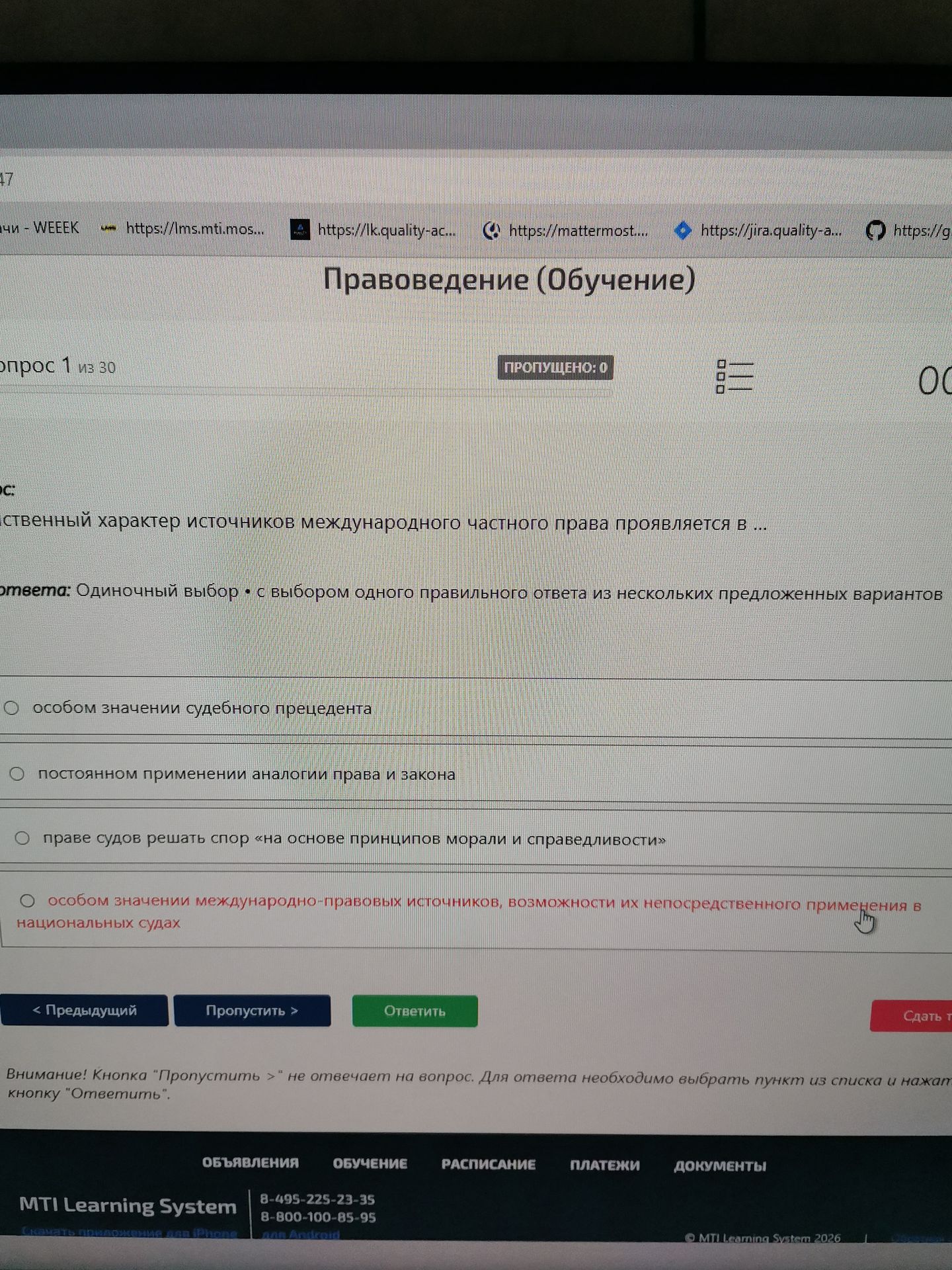The height and width of the screenshot is (1270, 952).
Task: Click the lk.quality-ac bookmark favicon
Action: pos(300,230)
